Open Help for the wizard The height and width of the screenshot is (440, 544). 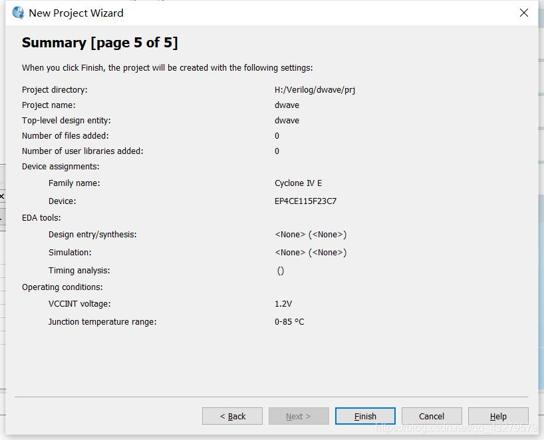pyautogui.click(x=498, y=416)
